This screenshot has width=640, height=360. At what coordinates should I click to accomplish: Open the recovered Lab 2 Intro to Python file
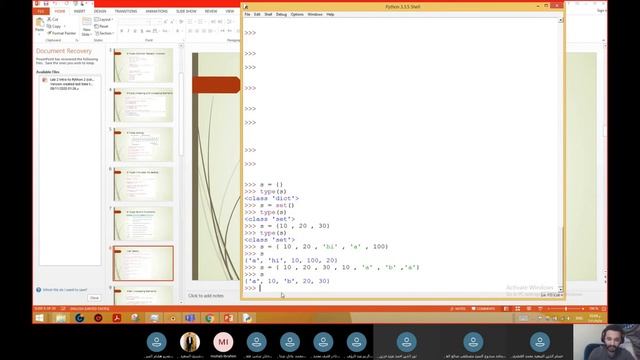[70, 84]
